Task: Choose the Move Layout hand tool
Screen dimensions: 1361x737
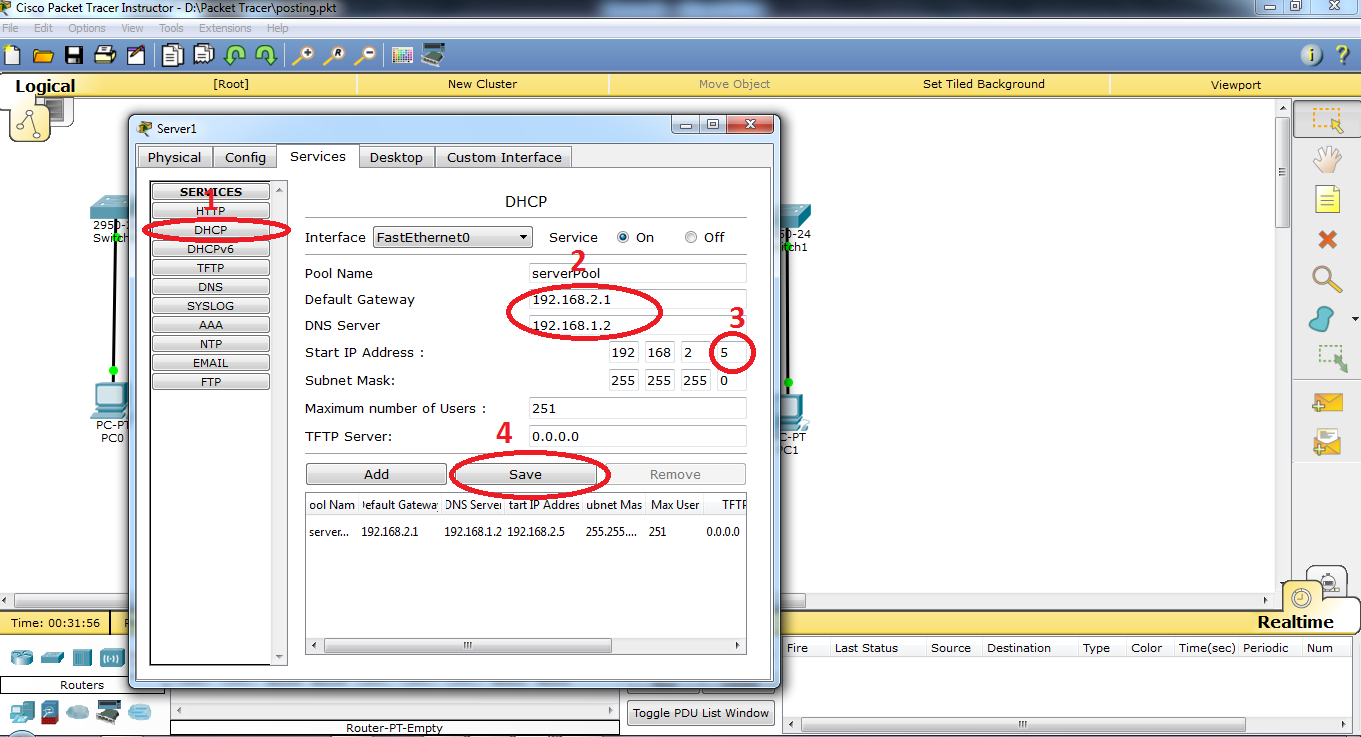Action: click(x=1327, y=159)
